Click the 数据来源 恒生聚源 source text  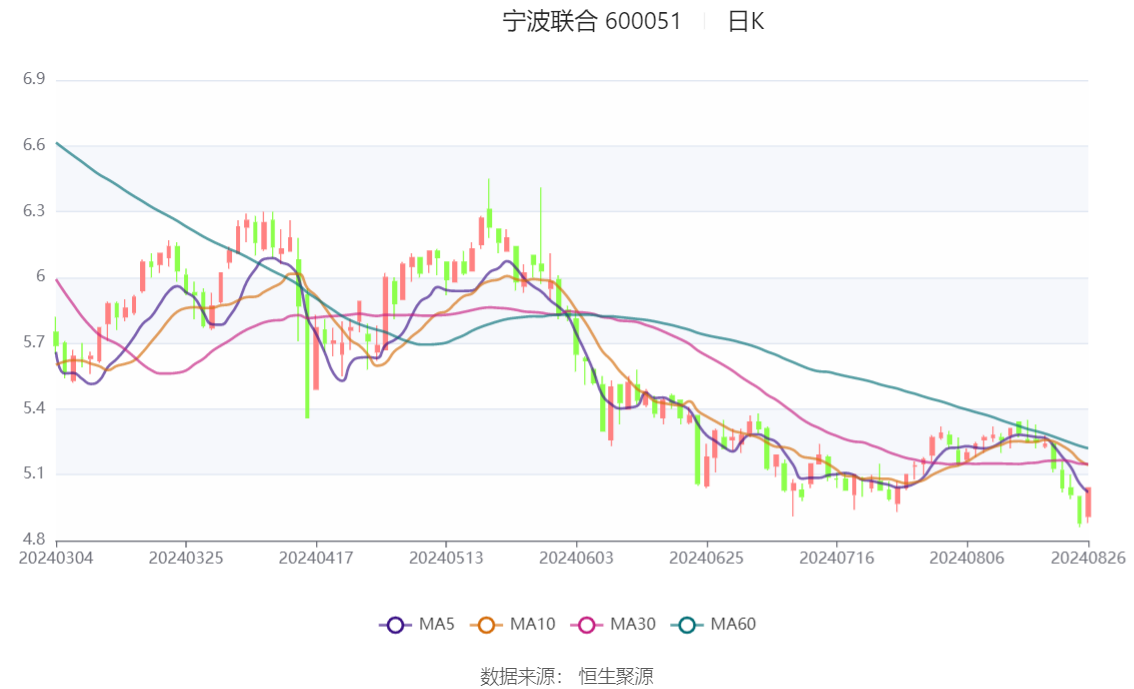(567, 677)
